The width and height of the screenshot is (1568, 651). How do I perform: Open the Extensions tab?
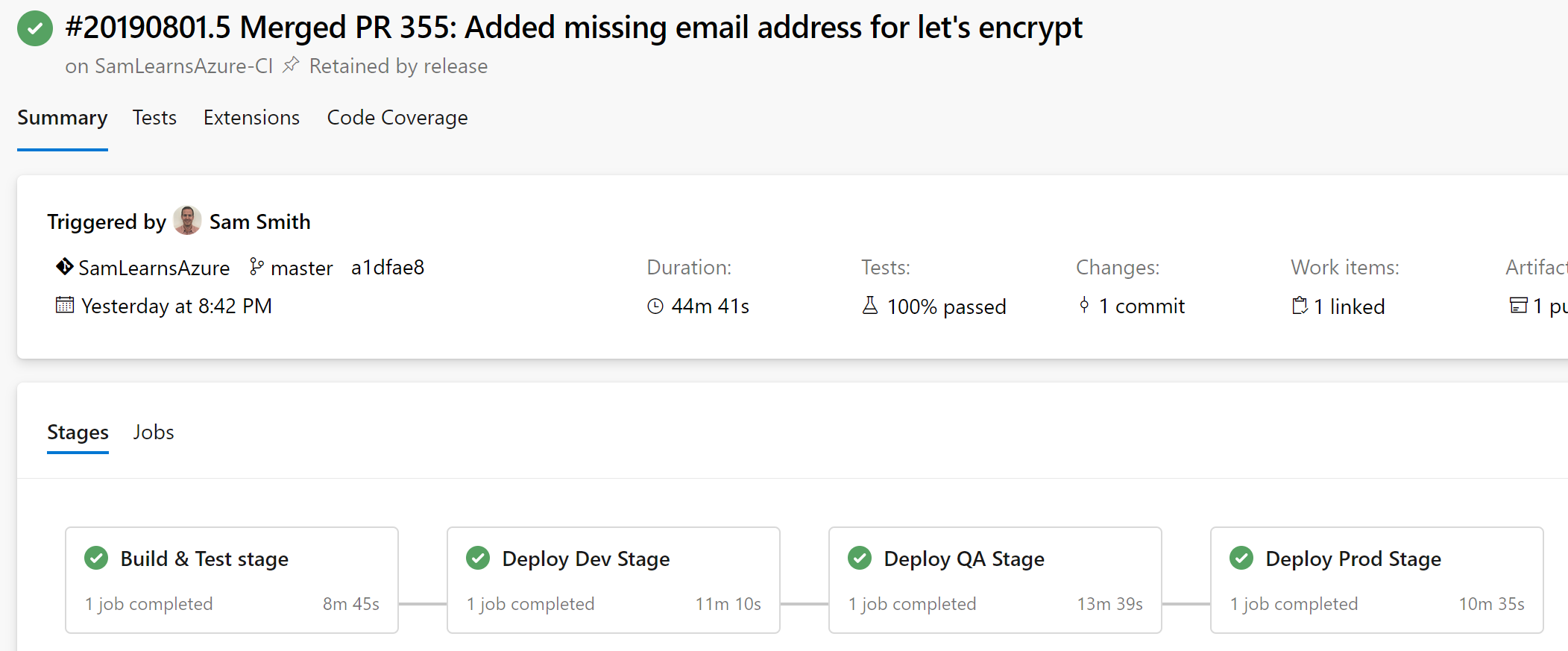251,118
